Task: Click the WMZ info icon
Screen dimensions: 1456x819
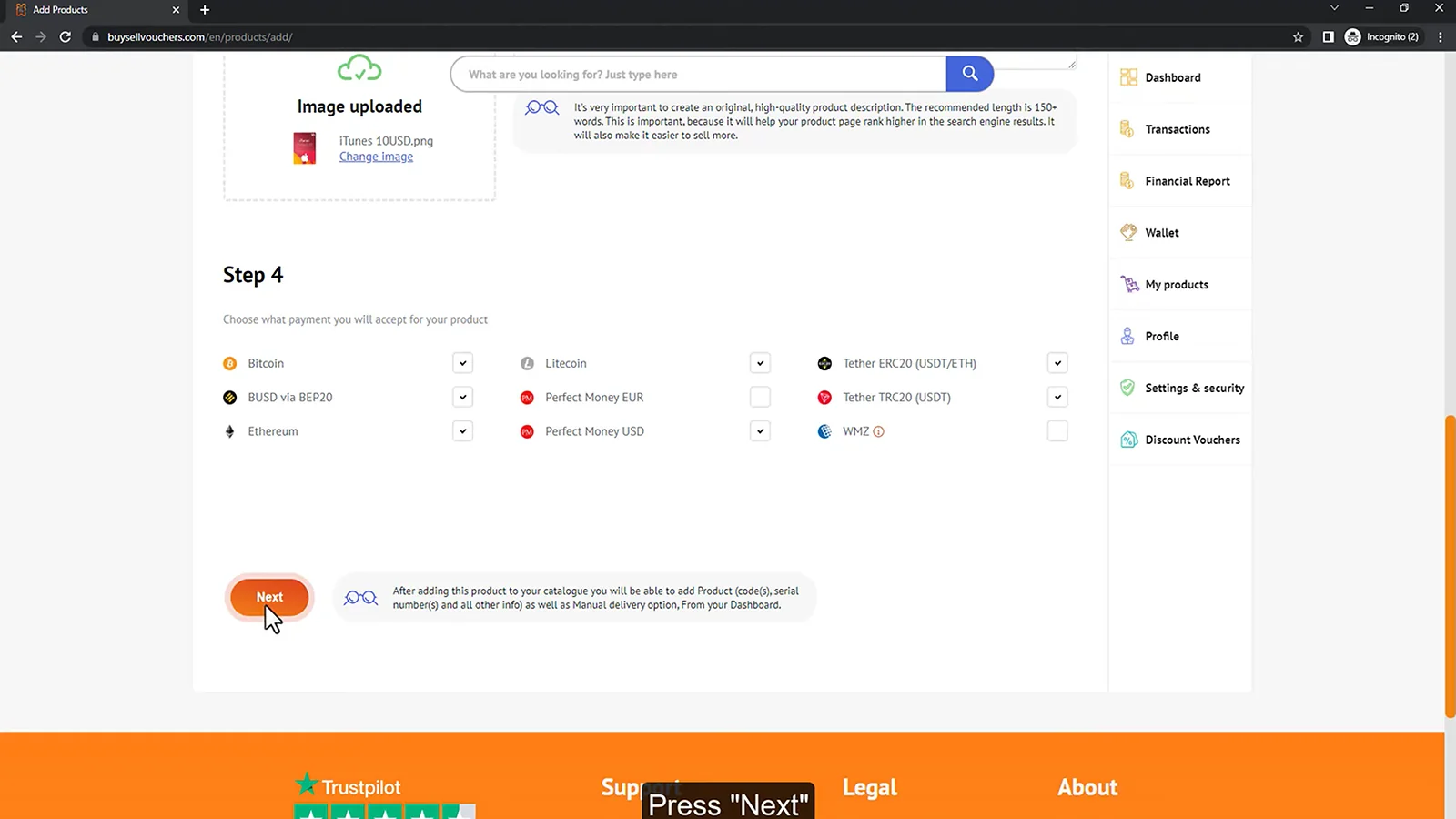Action: [x=879, y=431]
